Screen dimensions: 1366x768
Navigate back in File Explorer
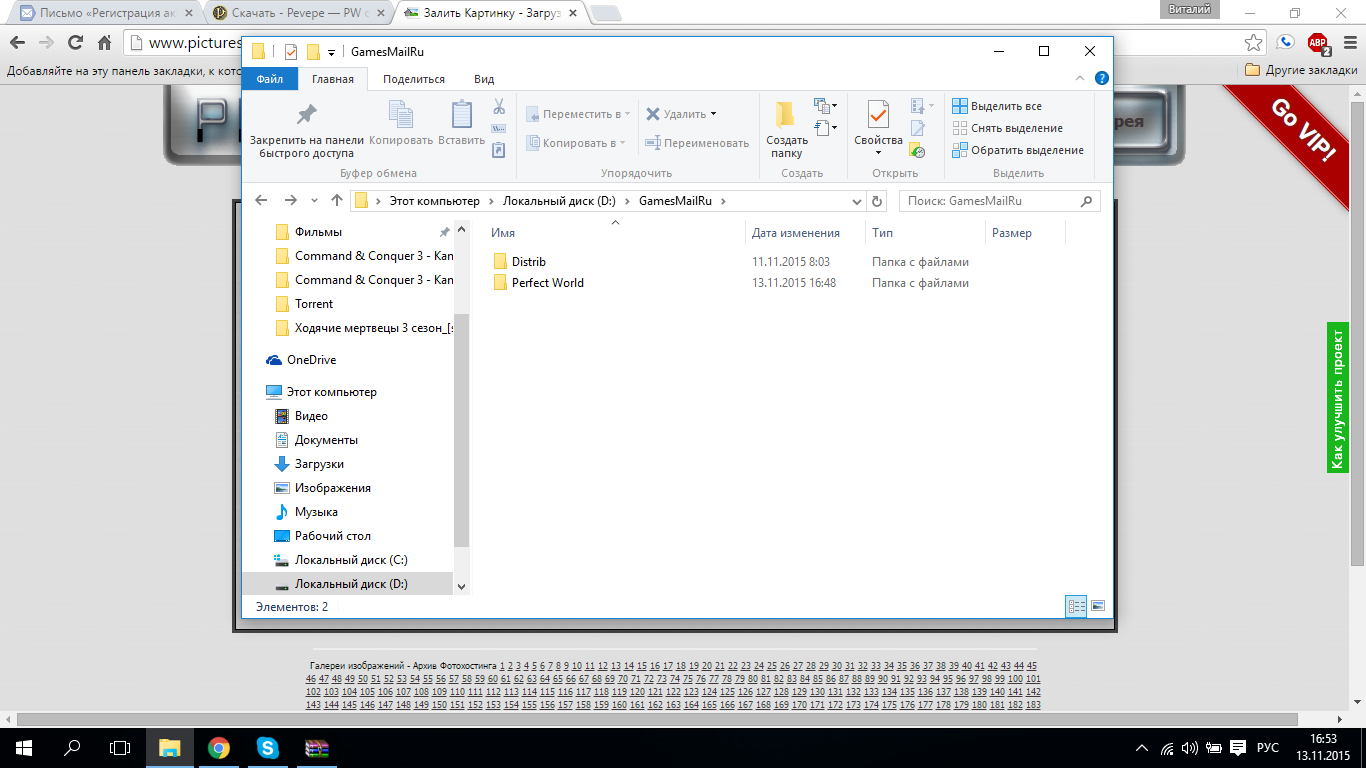pyautogui.click(x=262, y=201)
